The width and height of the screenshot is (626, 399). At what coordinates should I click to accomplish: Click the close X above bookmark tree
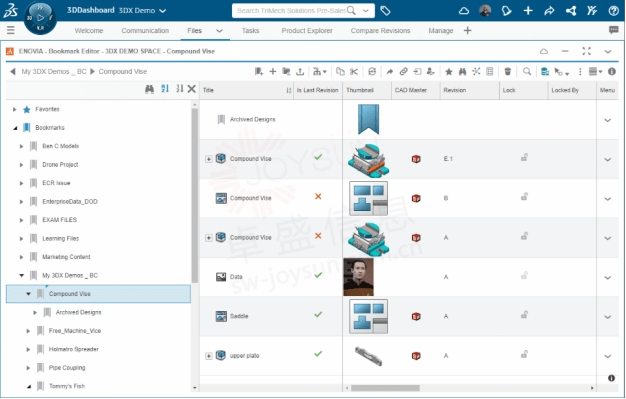point(192,89)
